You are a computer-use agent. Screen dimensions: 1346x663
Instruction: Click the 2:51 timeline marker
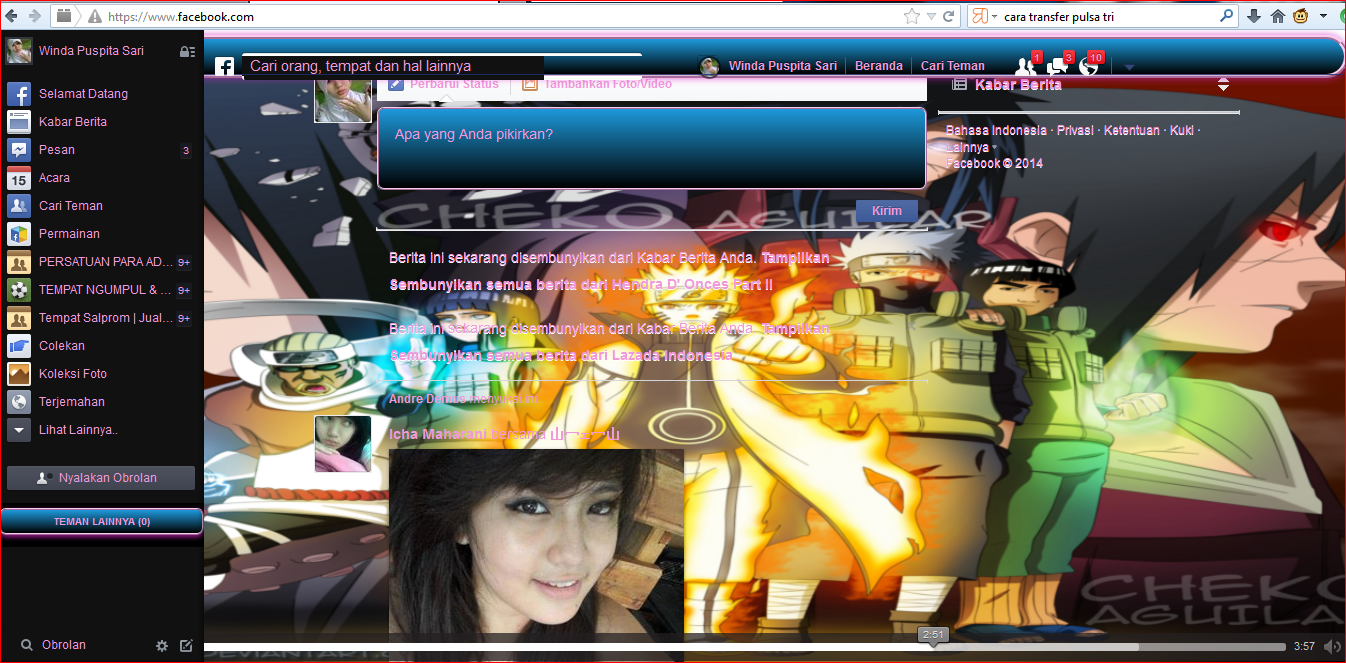[933, 635]
